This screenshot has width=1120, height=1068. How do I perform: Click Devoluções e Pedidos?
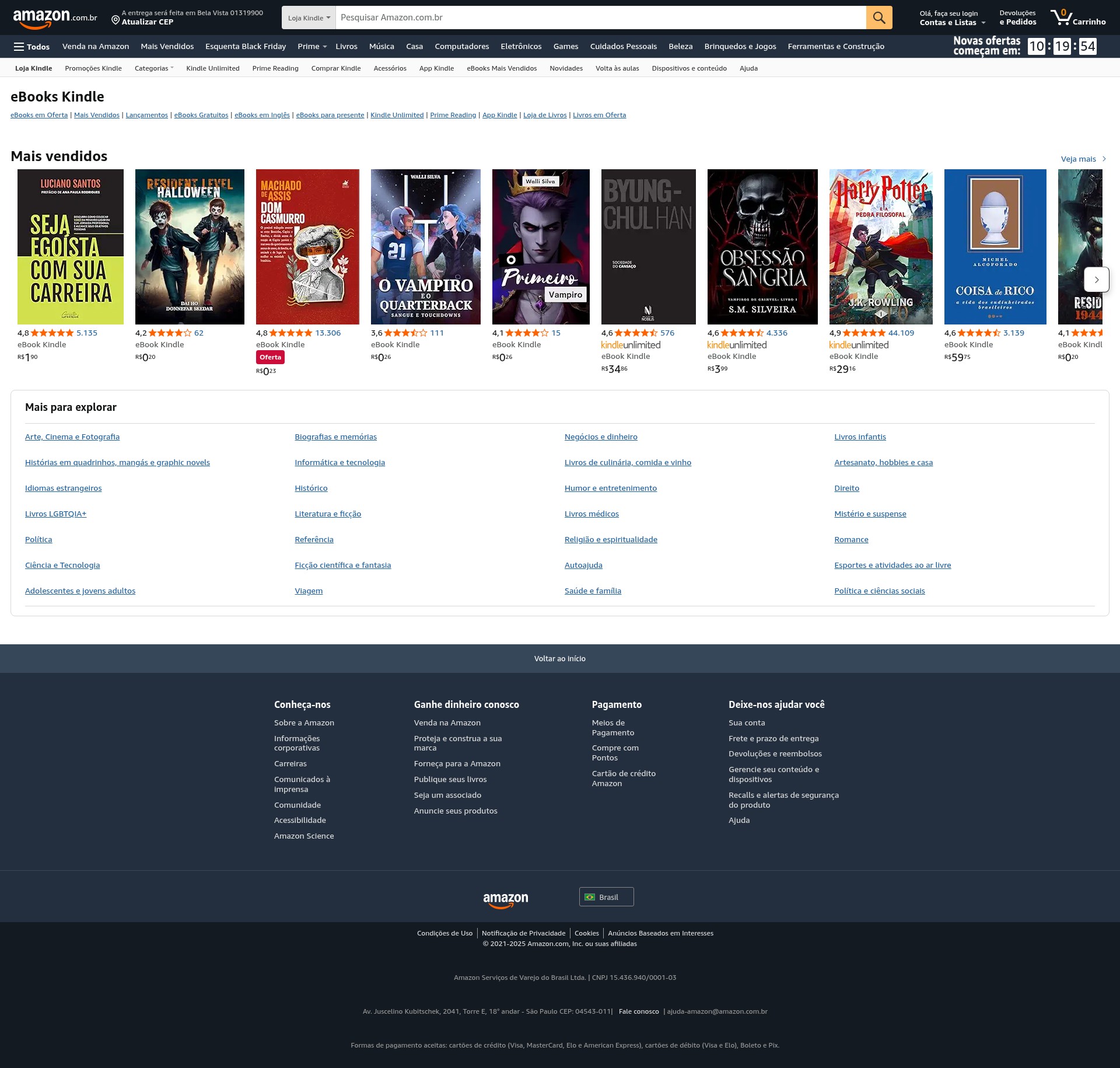point(1018,18)
